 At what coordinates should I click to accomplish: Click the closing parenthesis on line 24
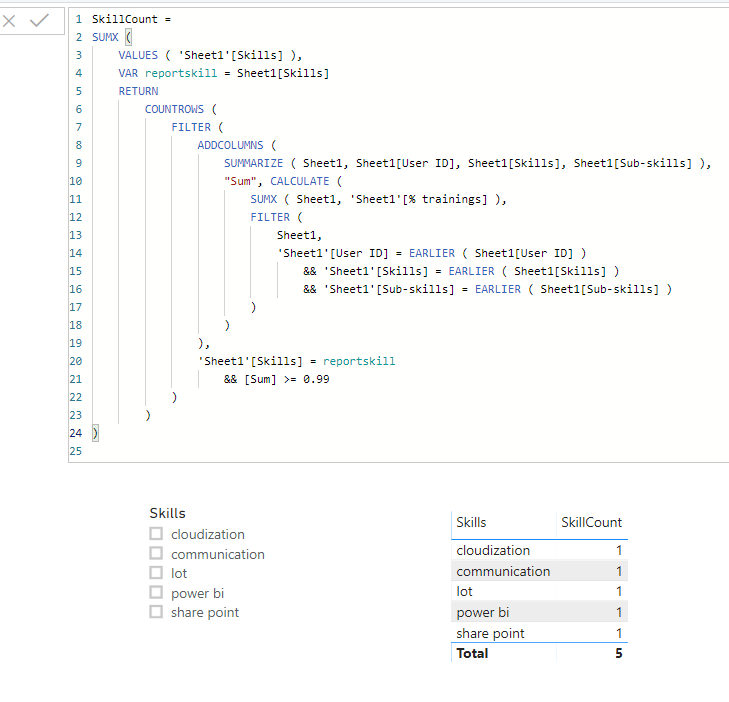pos(95,433)
